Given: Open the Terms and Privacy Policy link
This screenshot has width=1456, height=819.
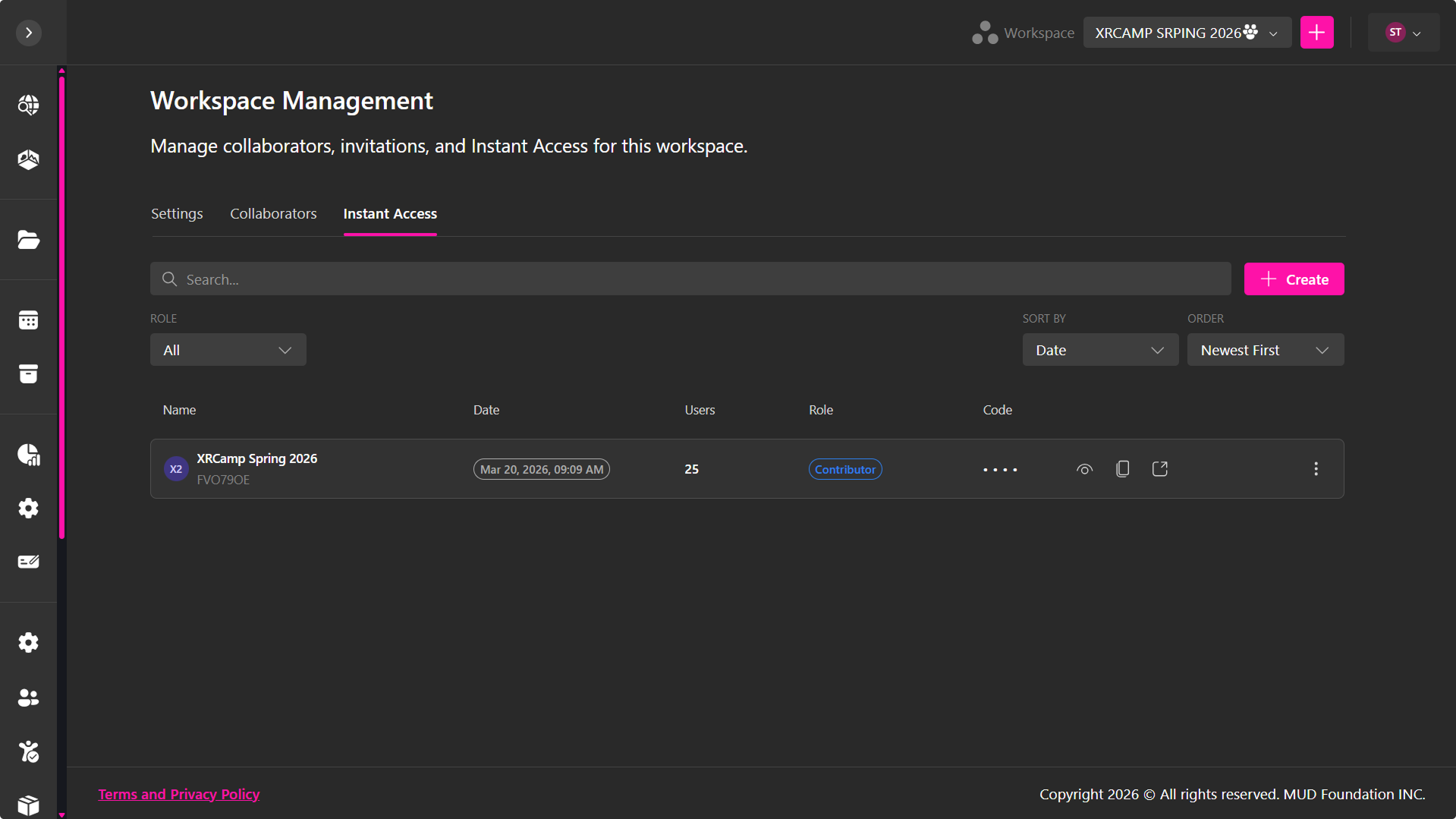Looking at the screenshot, I should pos(179,794).
